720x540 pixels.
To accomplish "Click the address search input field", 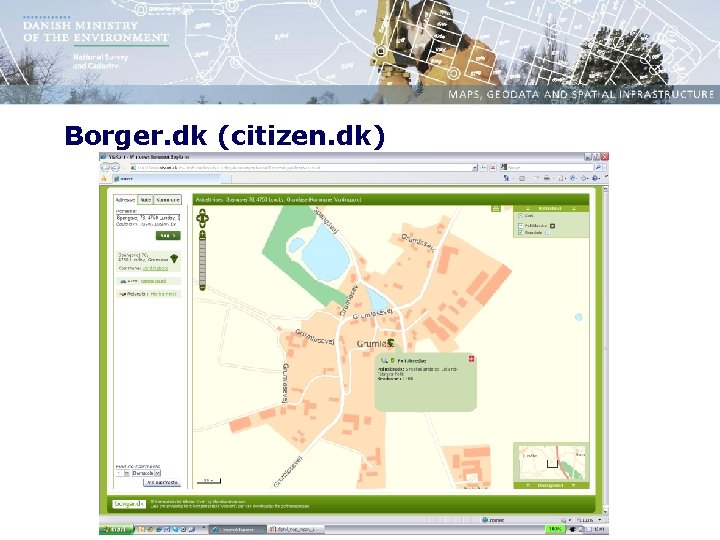I will pos(148,220).
